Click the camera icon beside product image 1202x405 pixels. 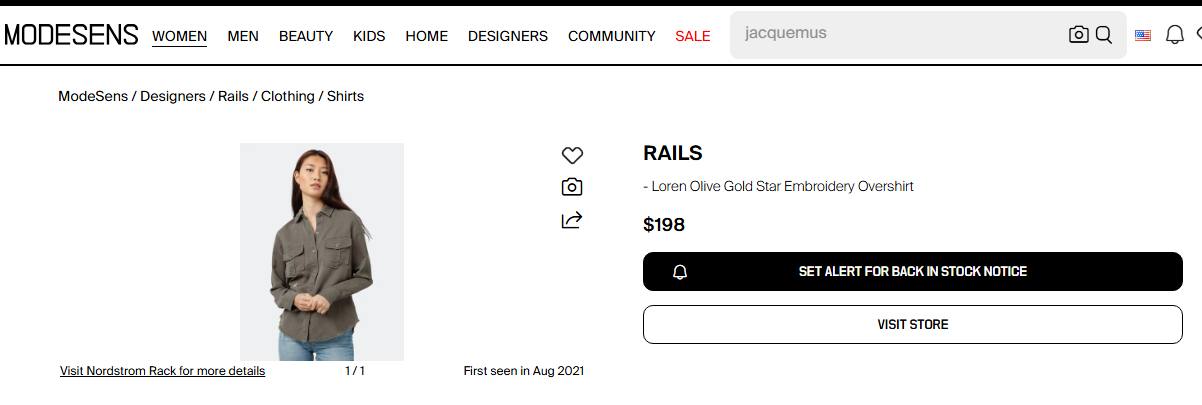[x=572, y=187]
